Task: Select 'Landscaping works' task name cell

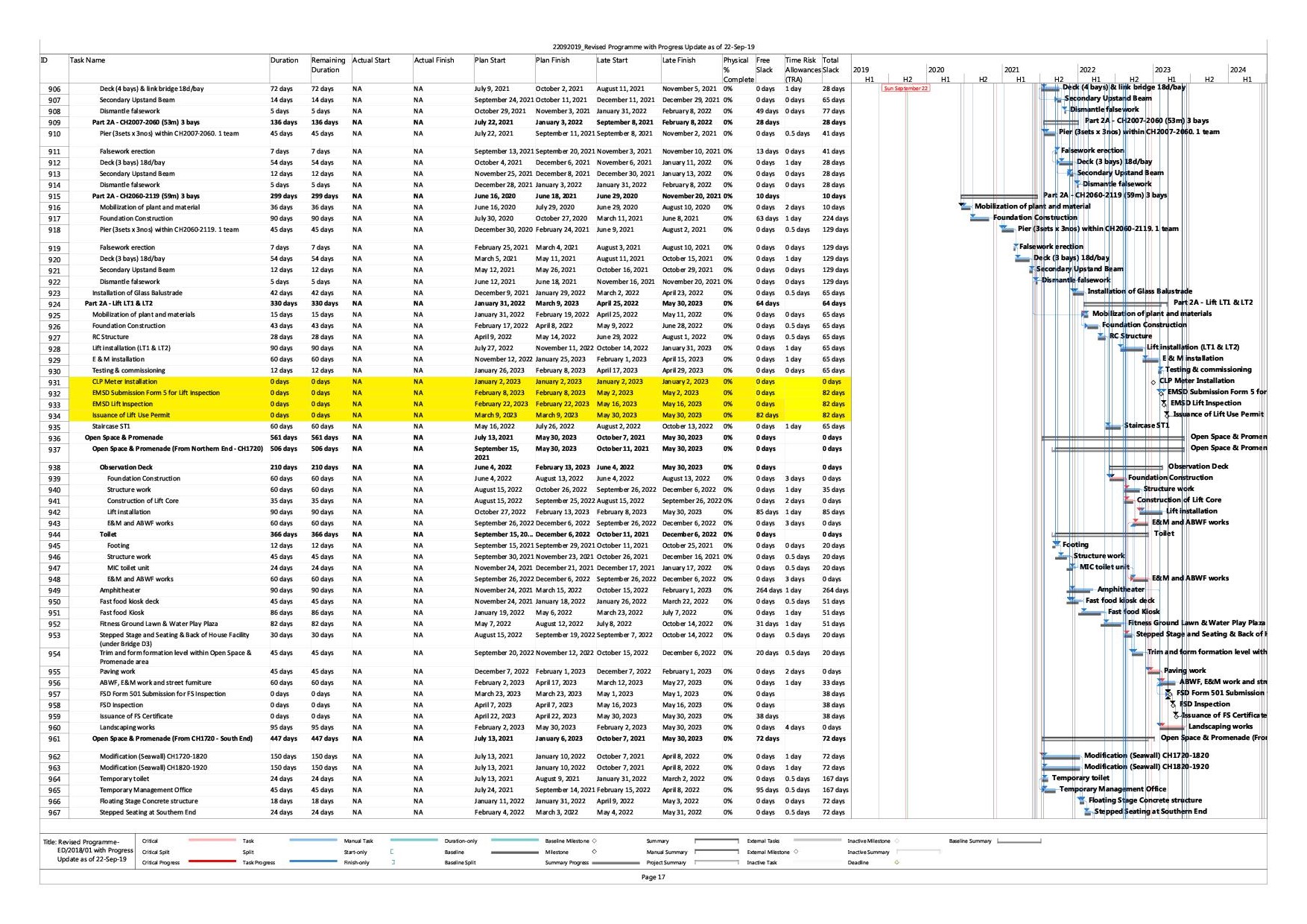Action: point(127,728)
